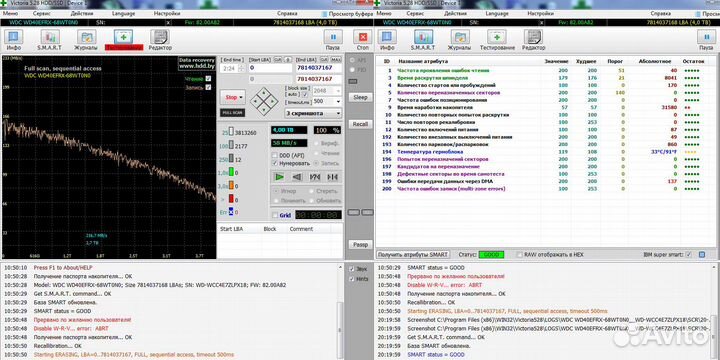This screenshot has width=720, height=360.
Task: Click the Sleep button
Action: 360,97
